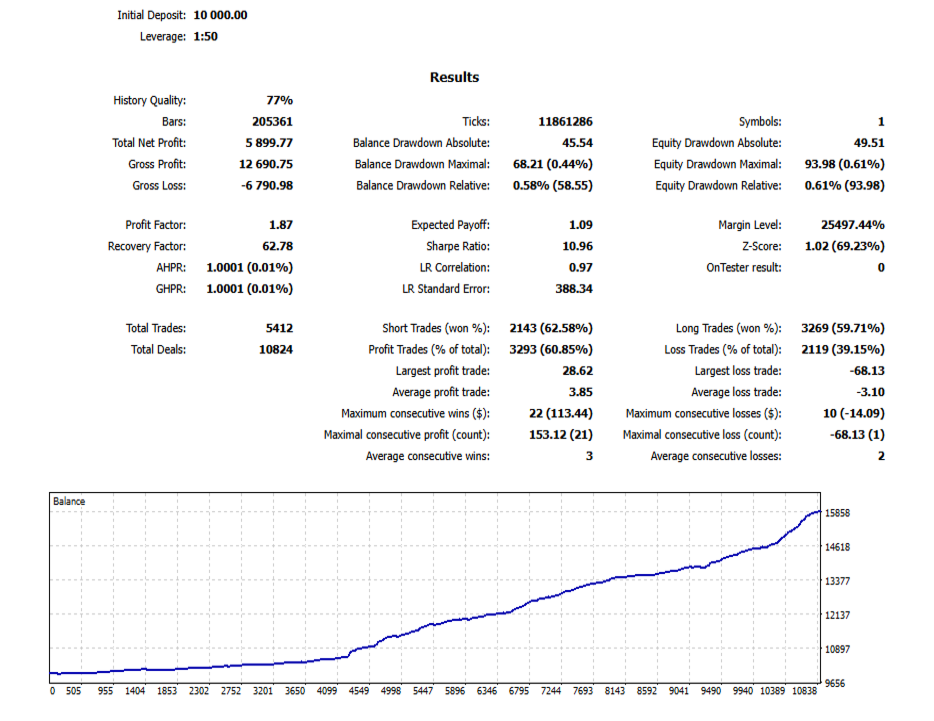This screenshot has width=934, height=721.
Task: Click the 5447 x-axis label on the chart
Action: click(423, 691)
